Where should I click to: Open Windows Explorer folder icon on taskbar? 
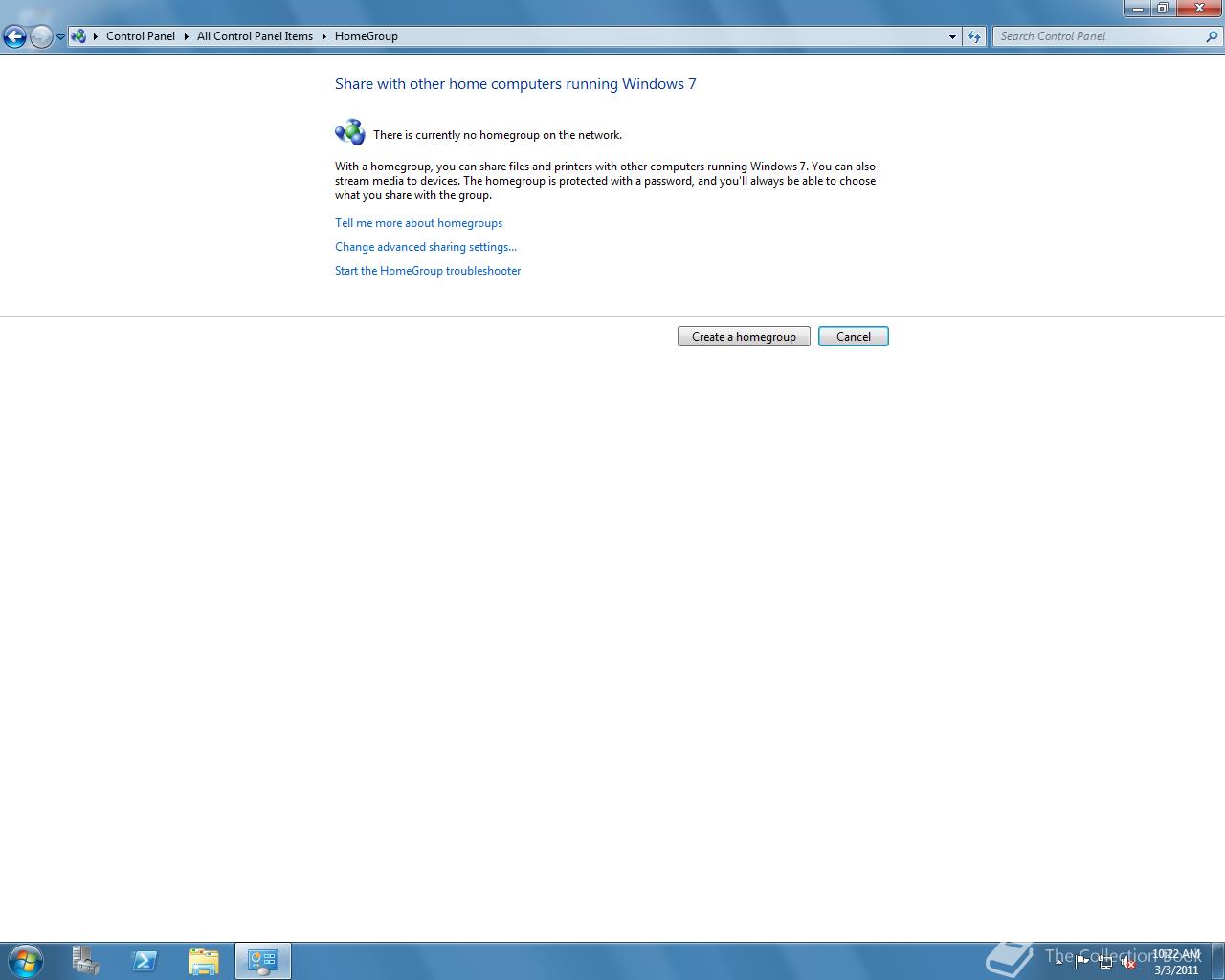[x=203, y=961]
